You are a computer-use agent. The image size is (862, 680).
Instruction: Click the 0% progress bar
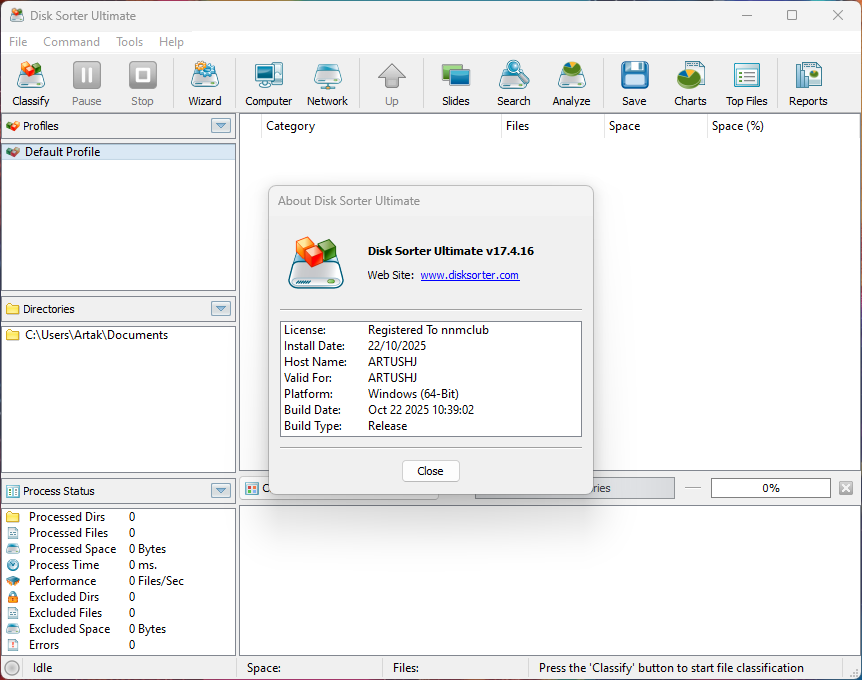point(771,488)
